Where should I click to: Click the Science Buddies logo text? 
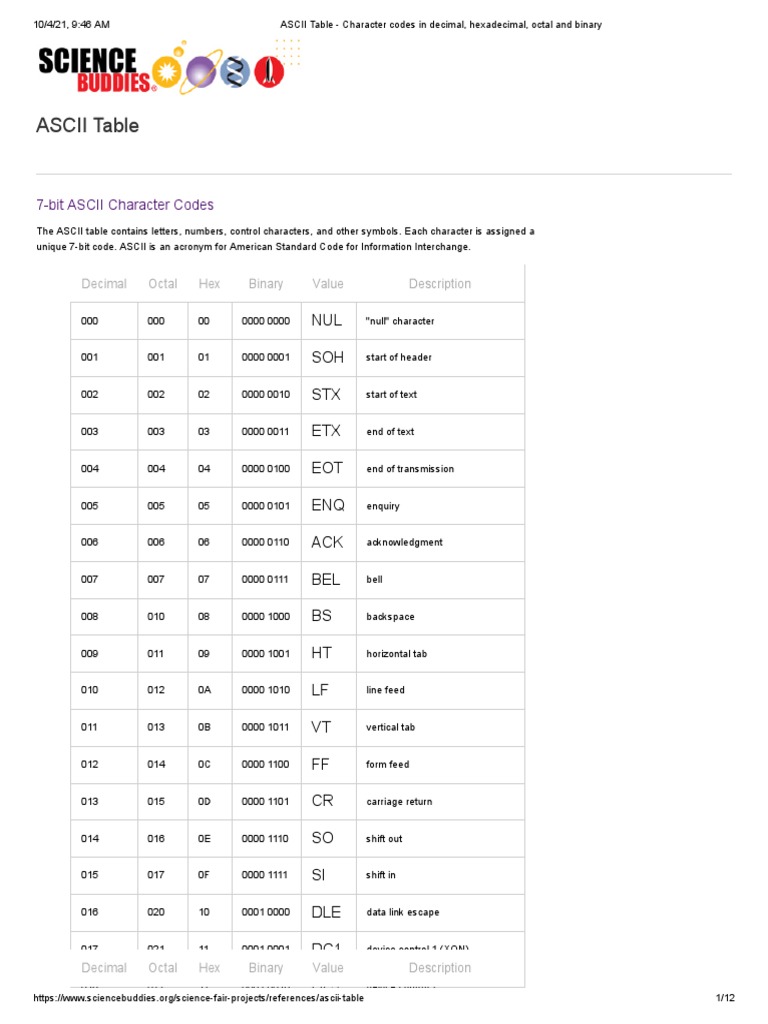pos(96,70)
